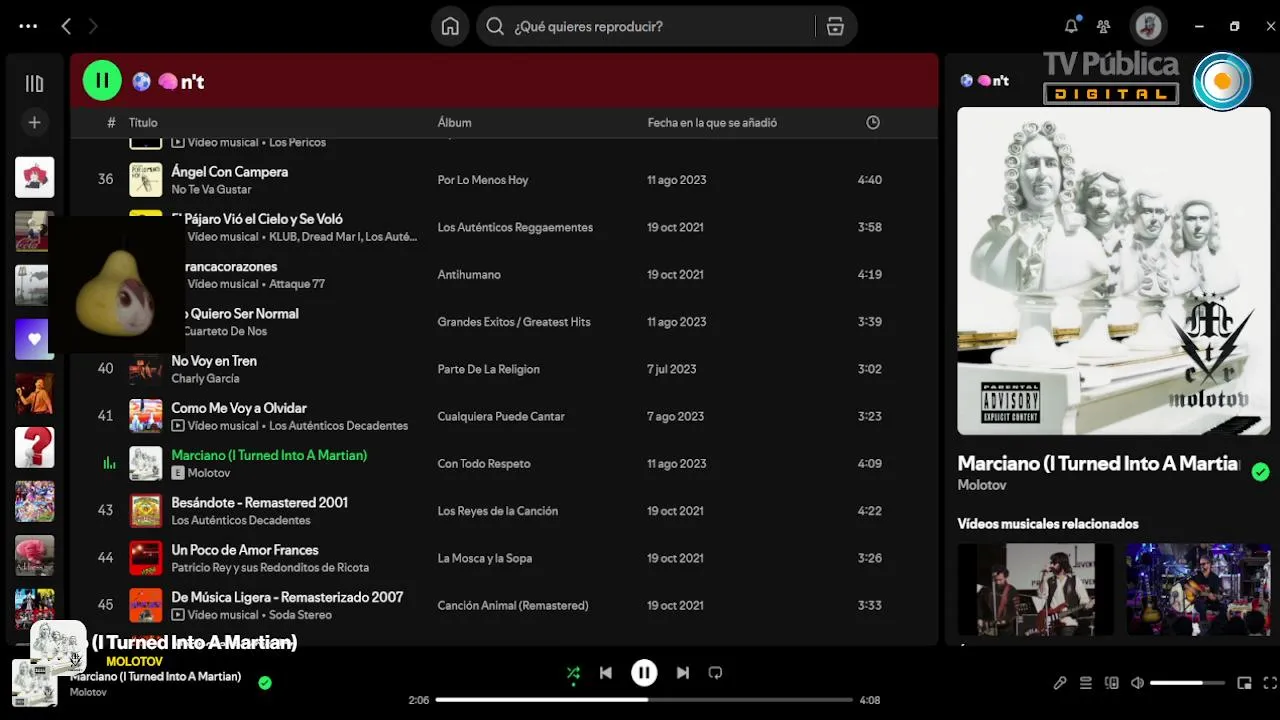The height and width of the screenshot is (720, 1280).
Task: Open the notifications bell
Action: coord(1071,26)
